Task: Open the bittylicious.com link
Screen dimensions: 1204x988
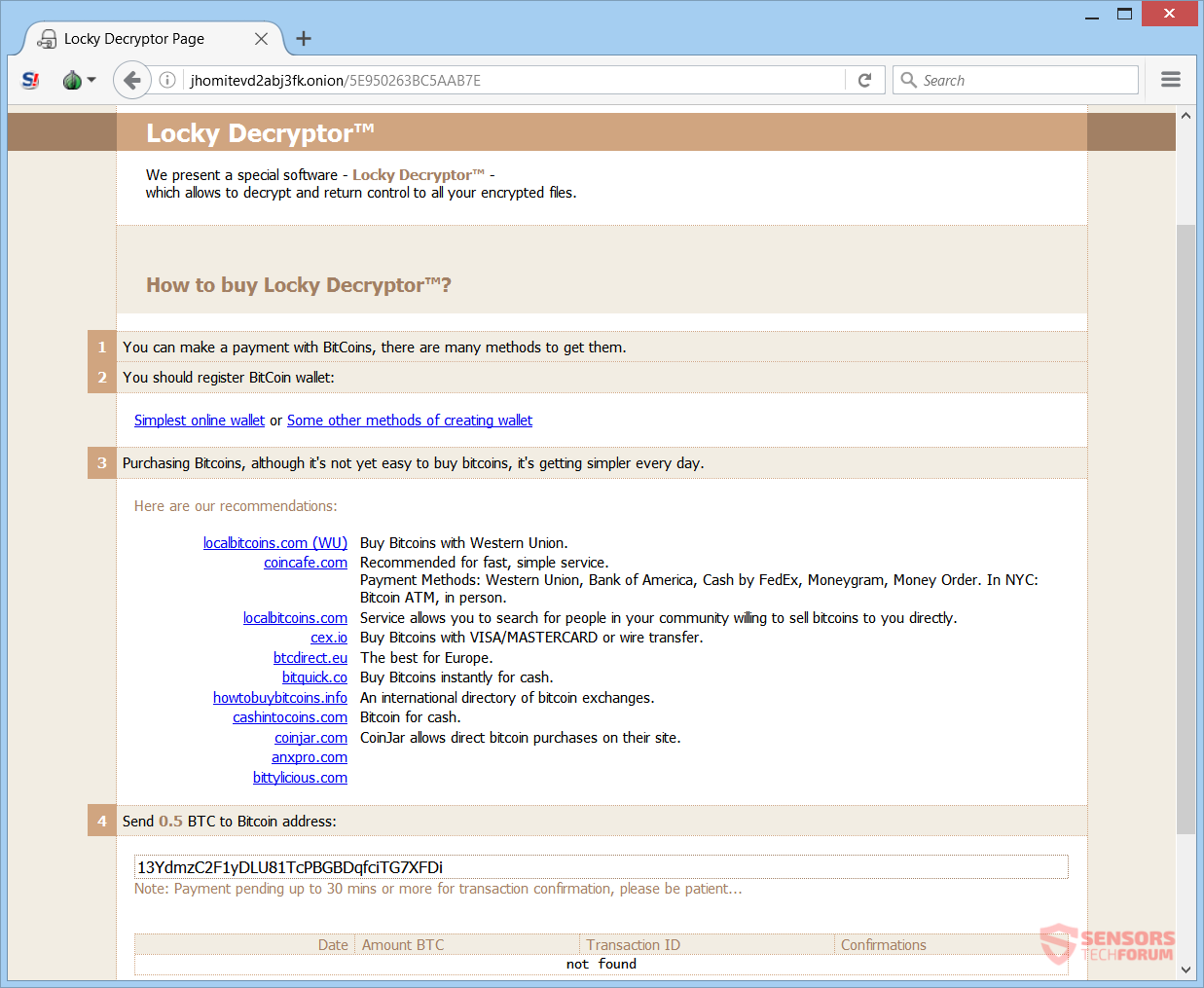Action: coord(300,778)
